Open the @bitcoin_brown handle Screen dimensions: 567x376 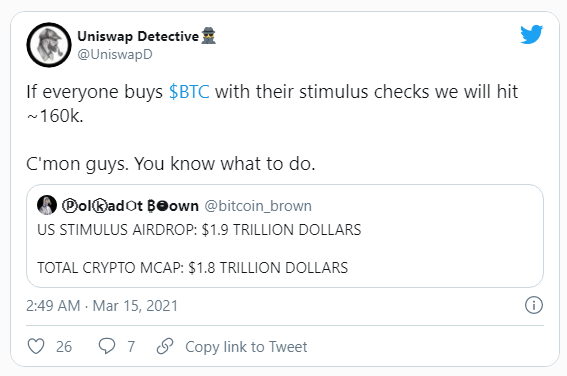tap(258, 206)
